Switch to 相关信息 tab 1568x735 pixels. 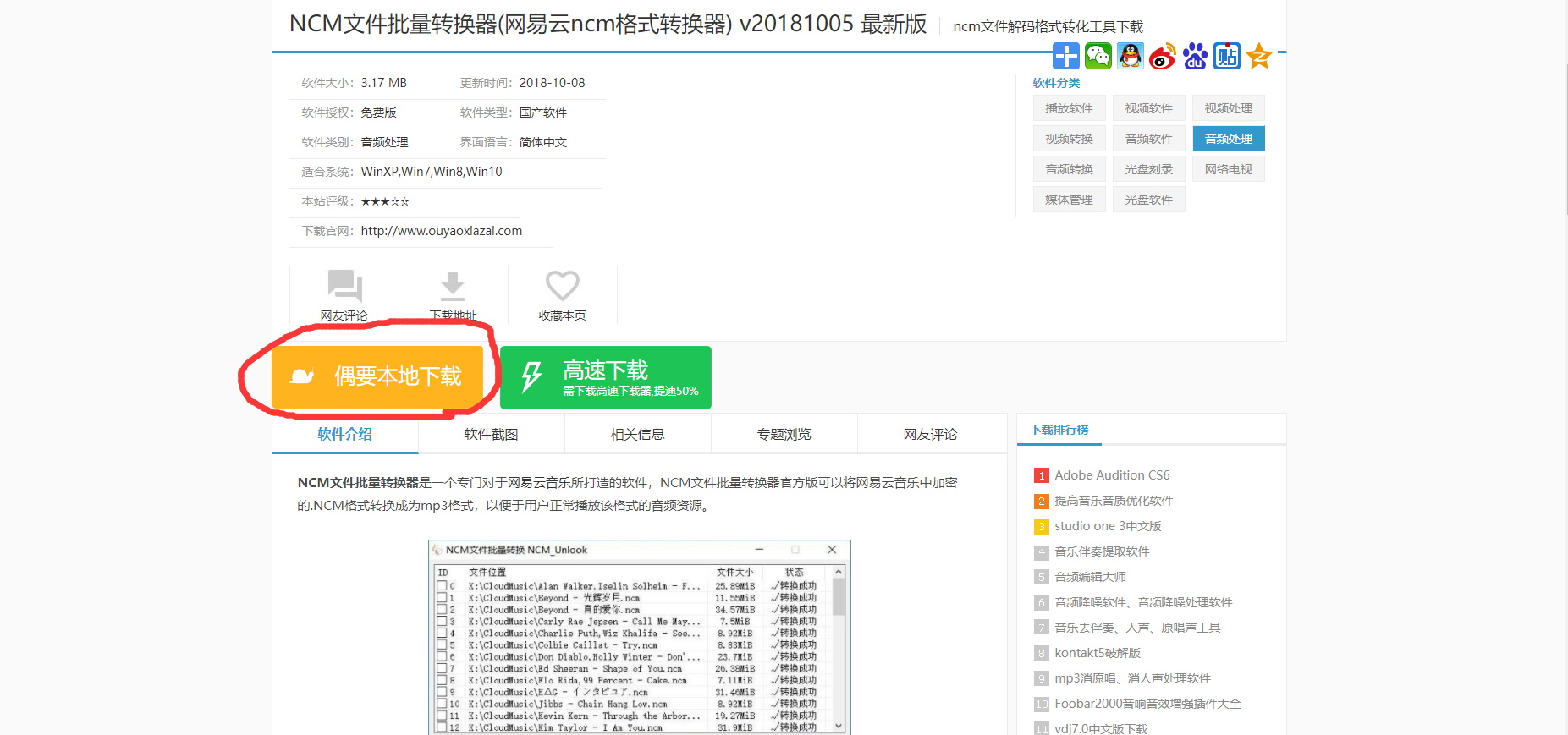638,434
